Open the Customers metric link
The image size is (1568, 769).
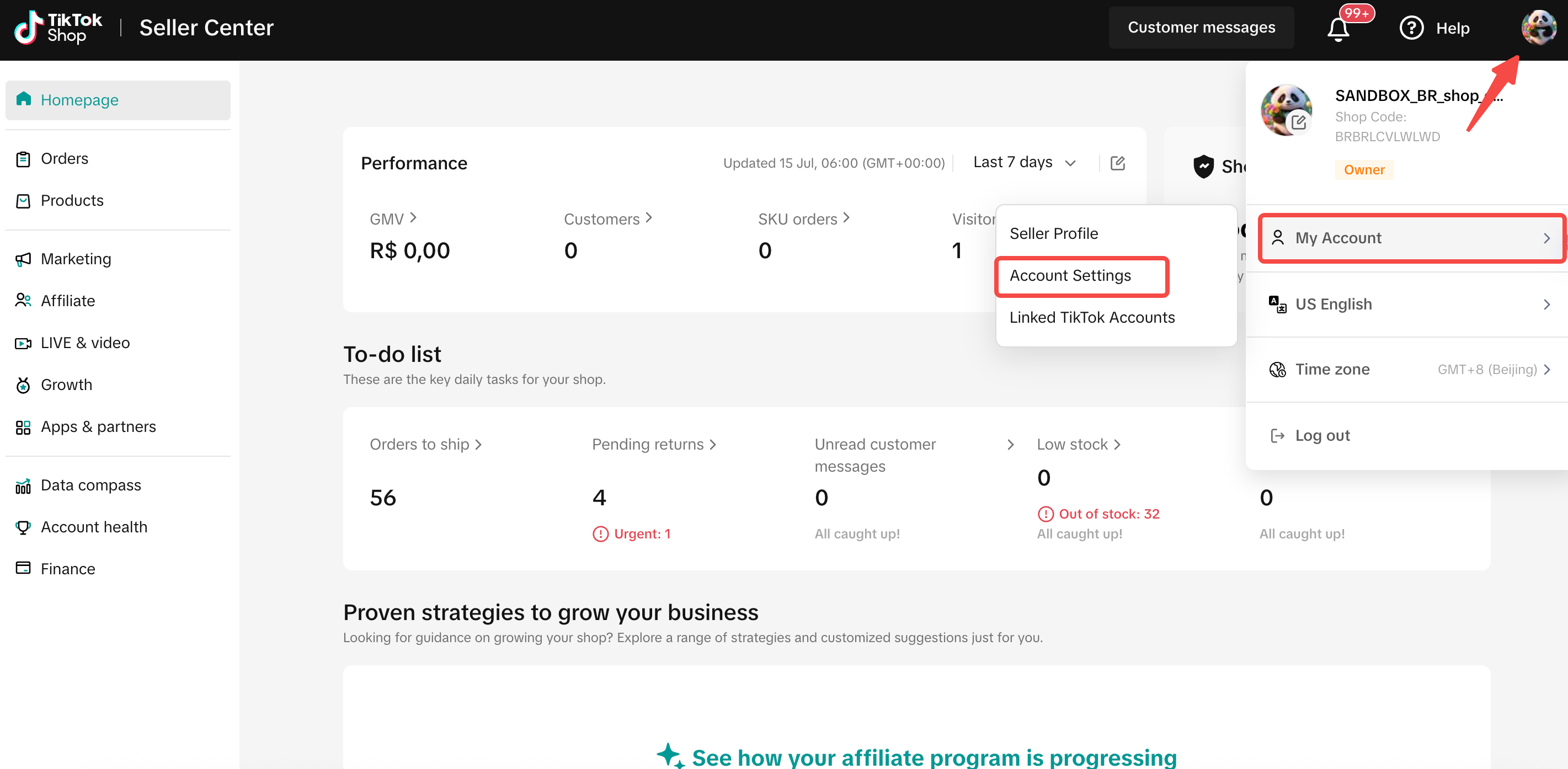coord(607,219)
